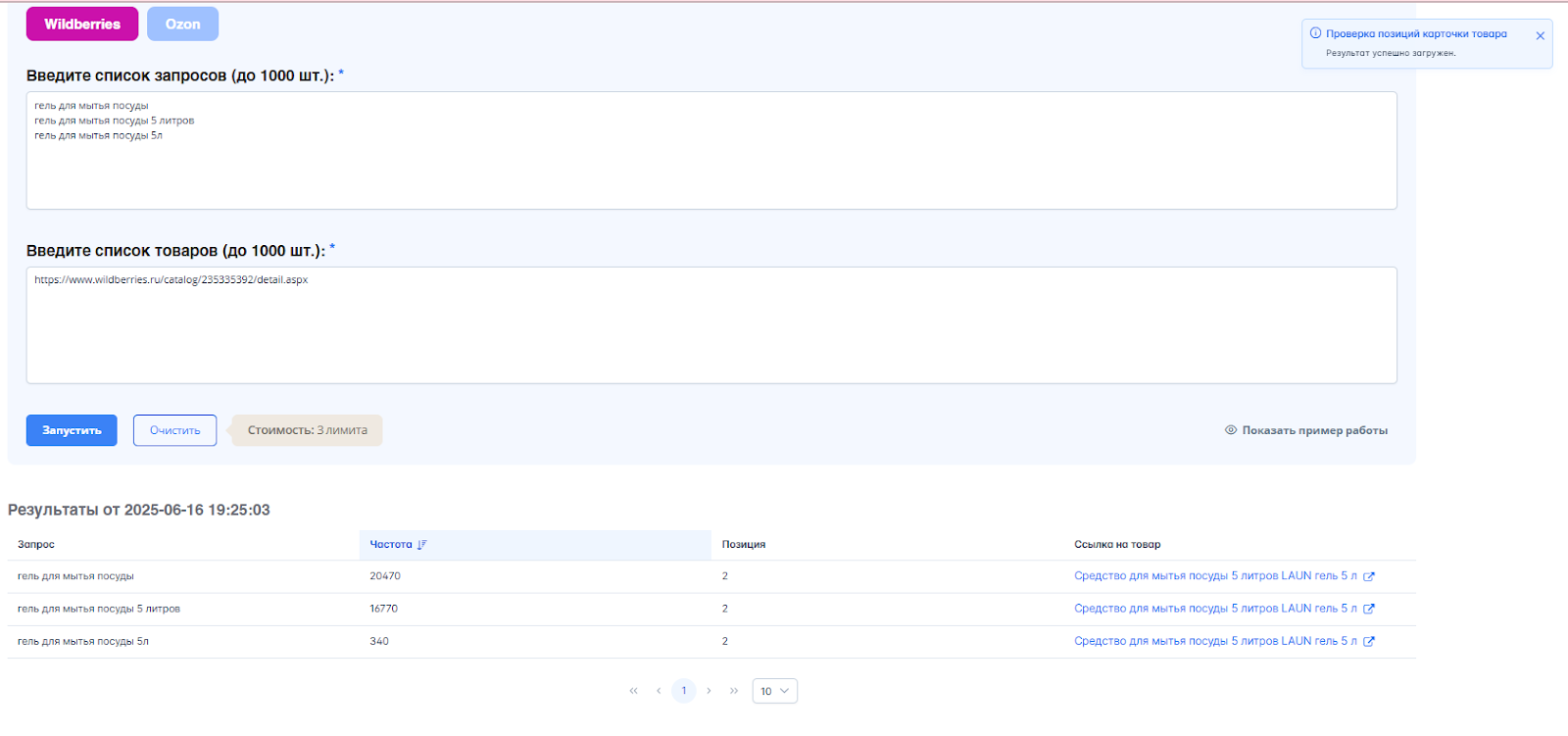Click the eye icon beside Показать пример работы

[1231, 430]
